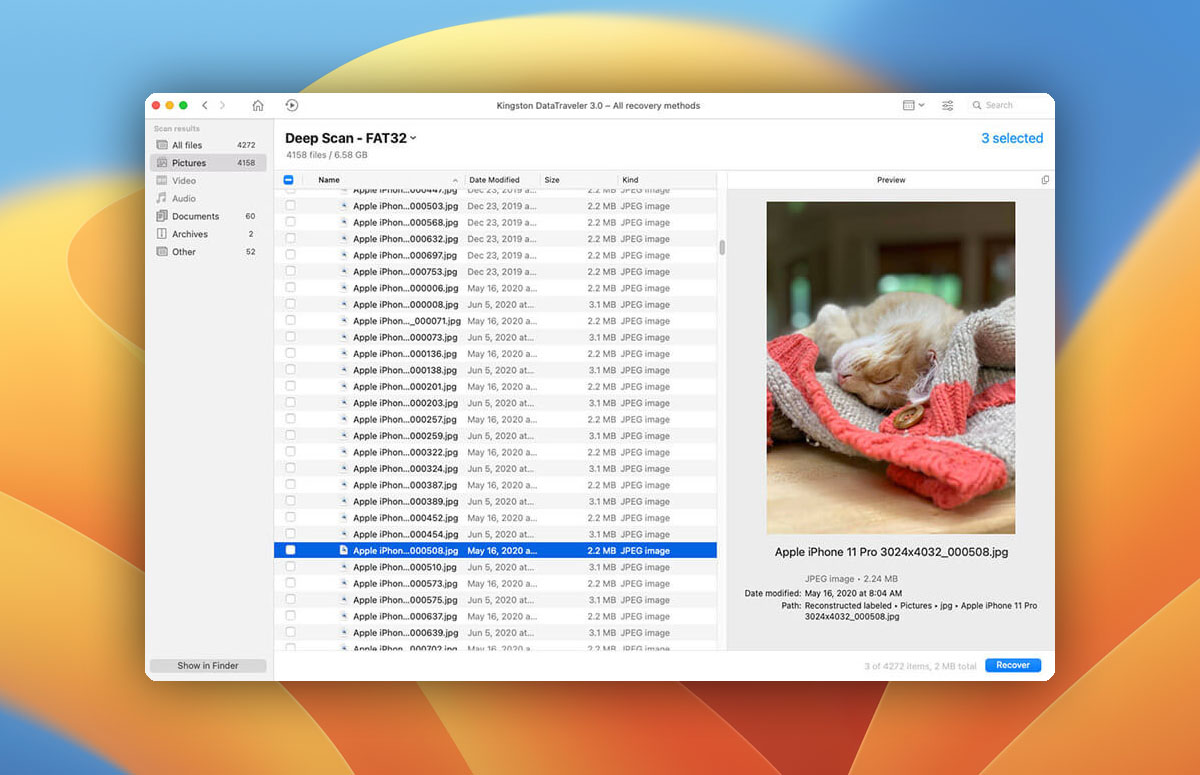Expand the Deep Scan - FAT32 dropdown

tap(413, 139)
